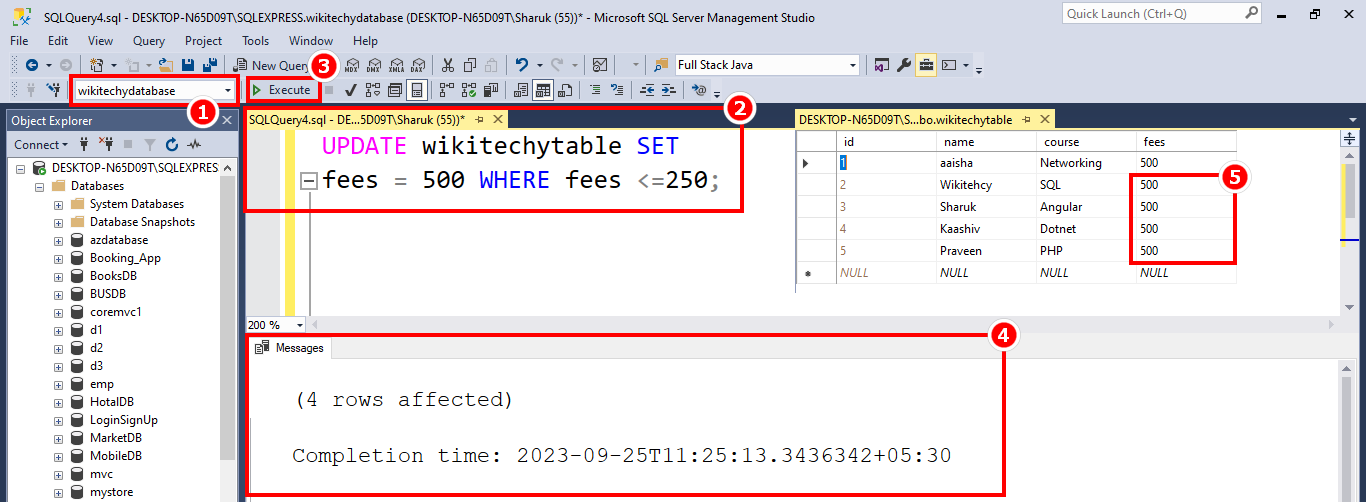1366x502 pixels.
Task: Expand the Booking_App database node
Action: tap(59, 258)
